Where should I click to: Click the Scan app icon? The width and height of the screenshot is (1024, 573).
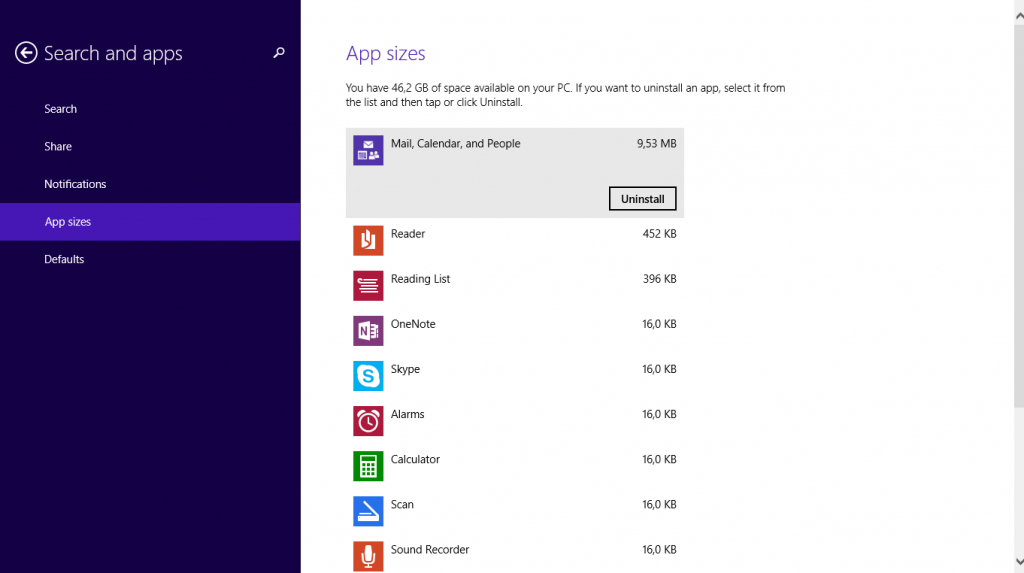point(368,511)
